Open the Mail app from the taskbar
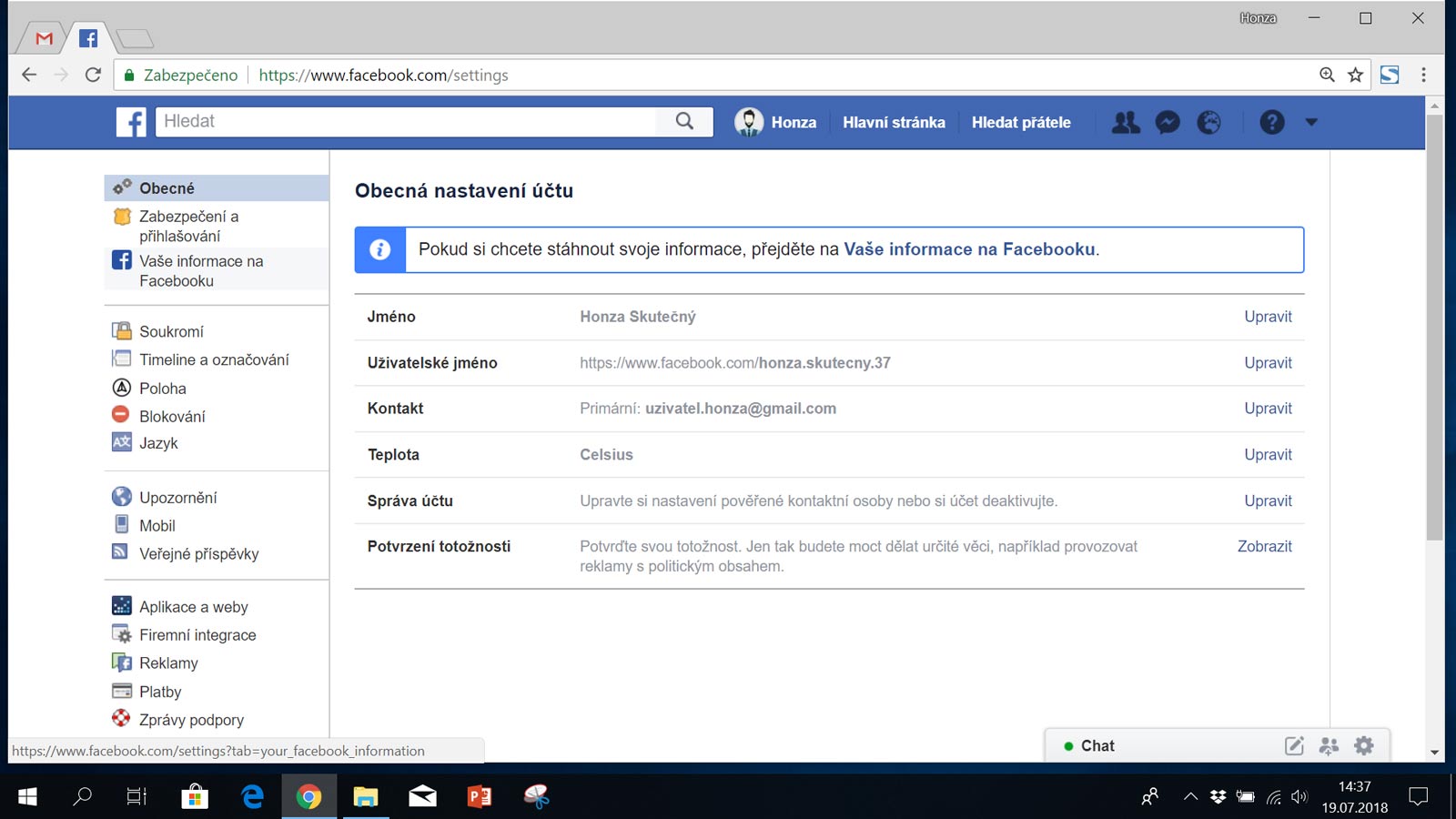 point(422,796)
